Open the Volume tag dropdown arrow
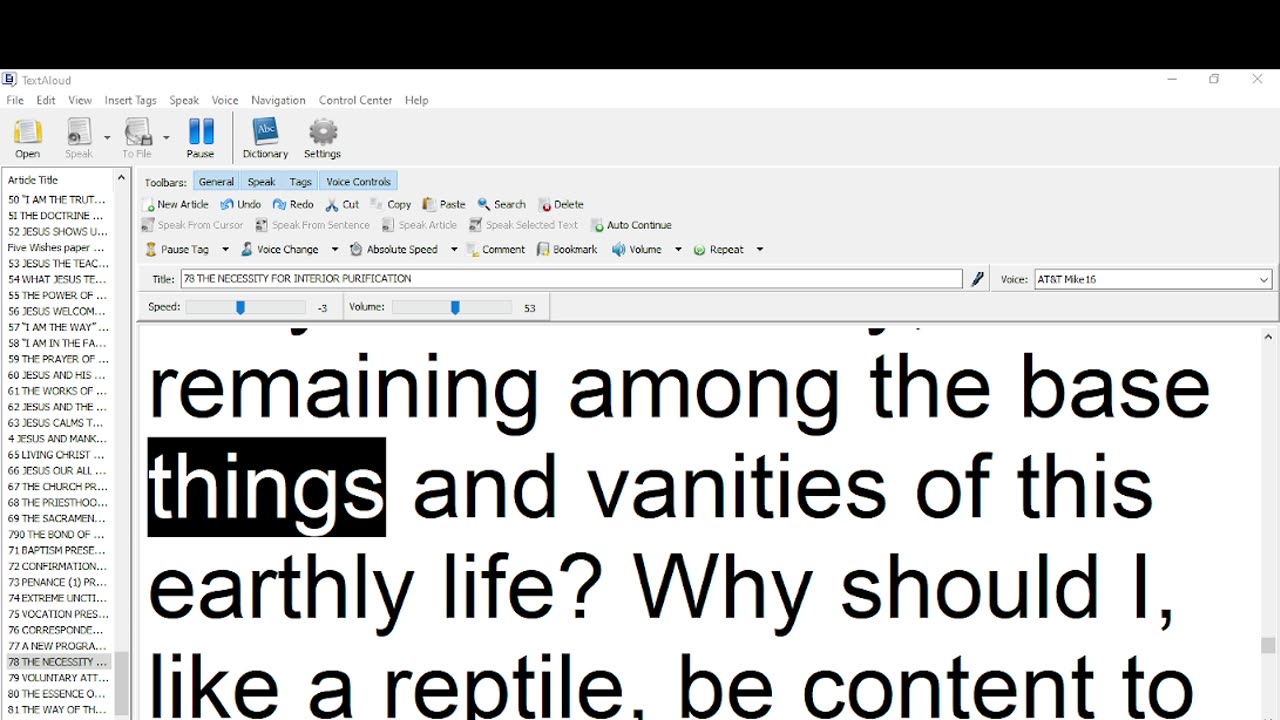The width and height of the screenshot is (1280, 720). click(x=677, y=249)
